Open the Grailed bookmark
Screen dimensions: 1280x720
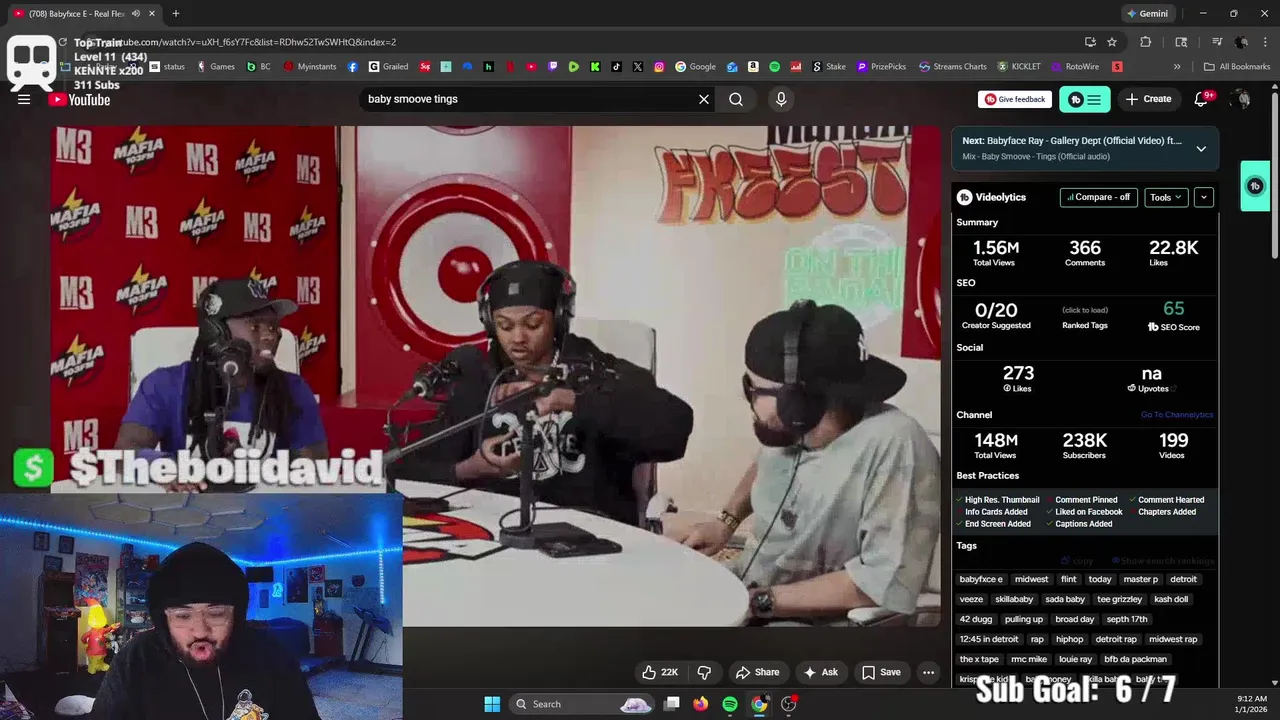pyautogui.click(x=389, y=67)
